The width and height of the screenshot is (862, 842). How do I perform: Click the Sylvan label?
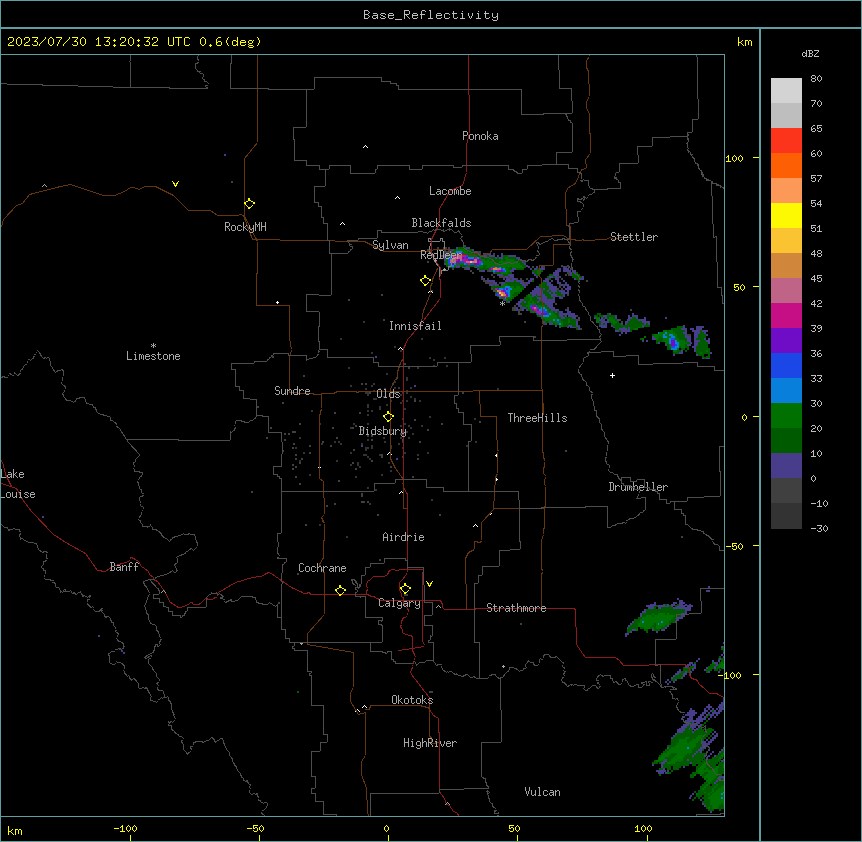click(x=390, y=245)
